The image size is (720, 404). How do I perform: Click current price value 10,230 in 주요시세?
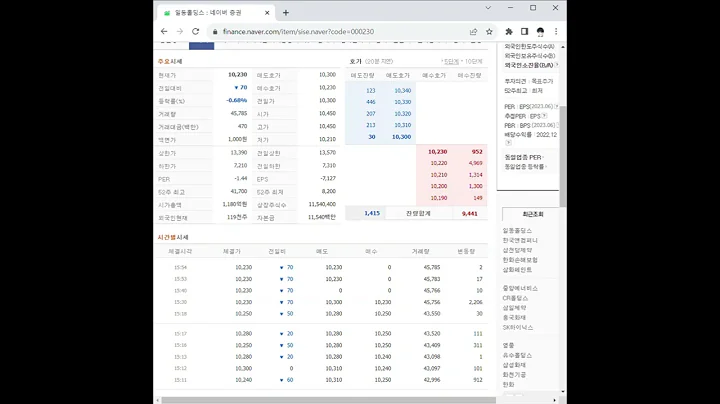[x=237, y=74]
